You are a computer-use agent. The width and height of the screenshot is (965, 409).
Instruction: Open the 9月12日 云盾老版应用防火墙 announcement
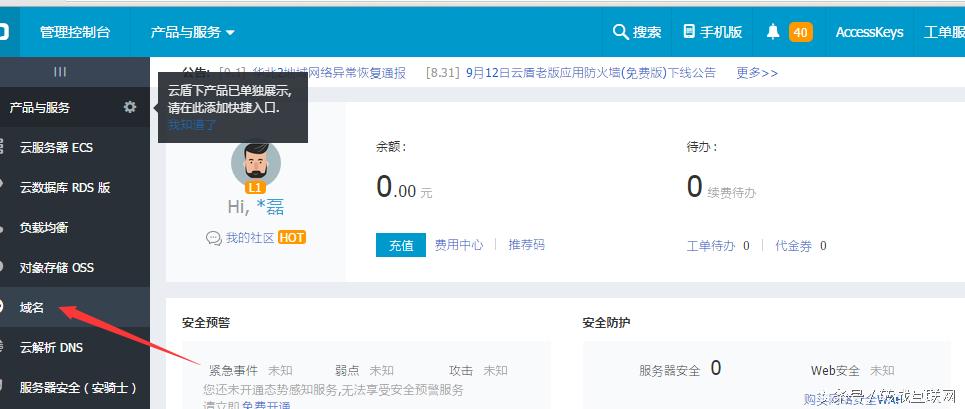pos(591,73)
